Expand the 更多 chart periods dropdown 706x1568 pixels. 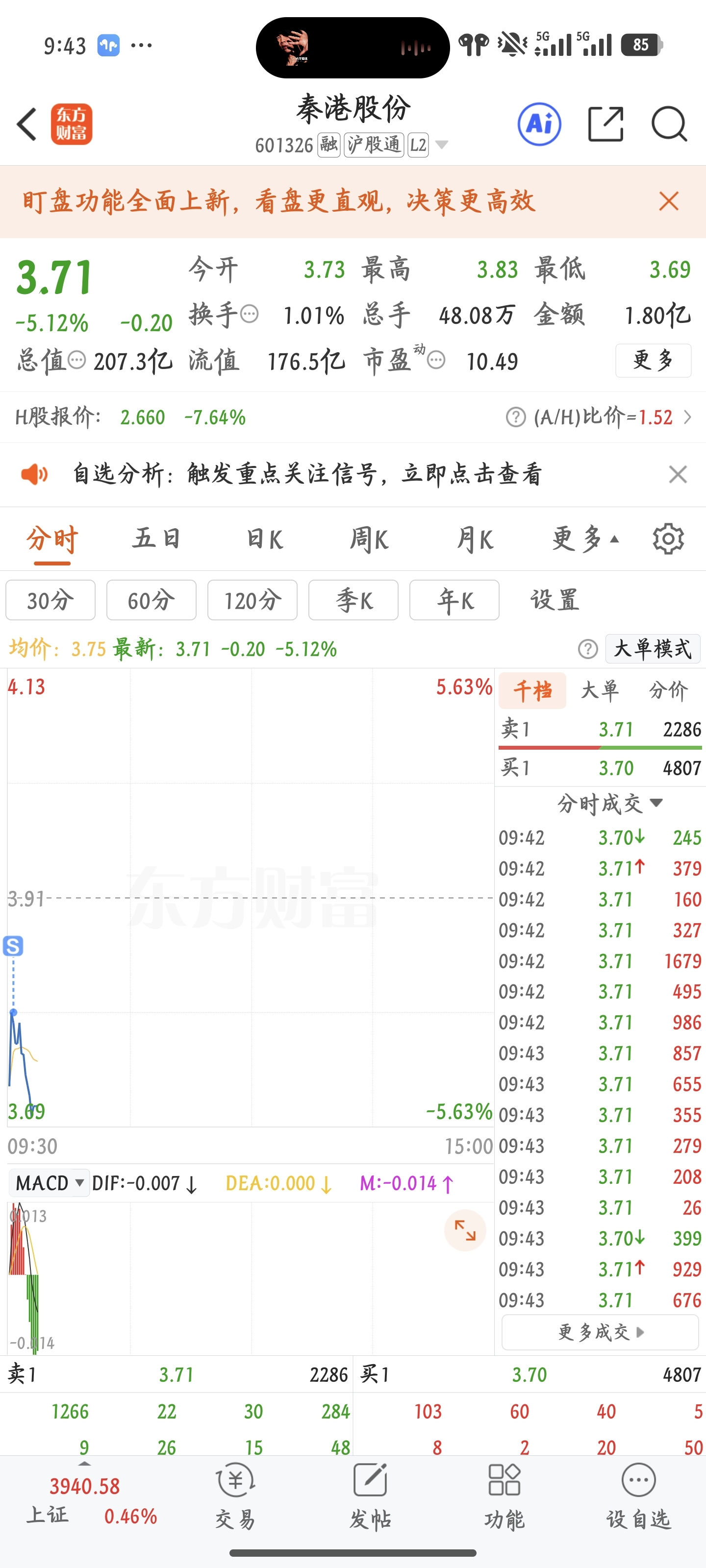pyautogui.click(x=586, y=539)
